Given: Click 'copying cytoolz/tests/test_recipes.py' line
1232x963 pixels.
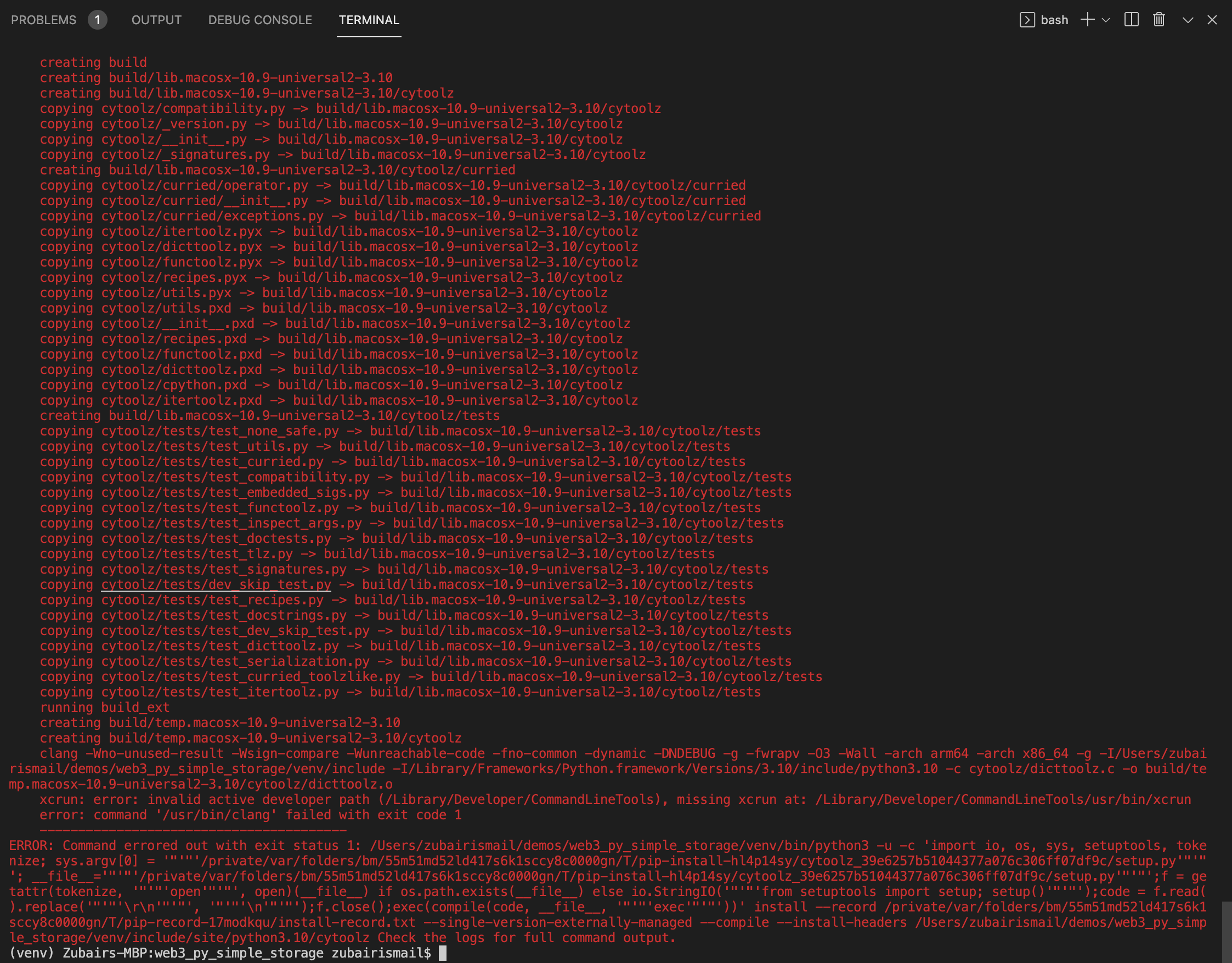Looking at the screenshot, I should tap(393, 600).
